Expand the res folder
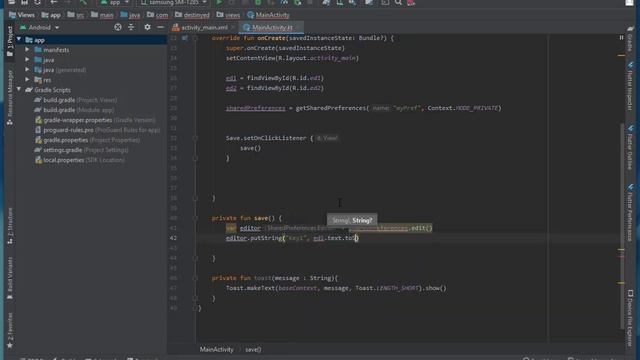Viewport: 640px width, 360px height. (x=27, y=80)
